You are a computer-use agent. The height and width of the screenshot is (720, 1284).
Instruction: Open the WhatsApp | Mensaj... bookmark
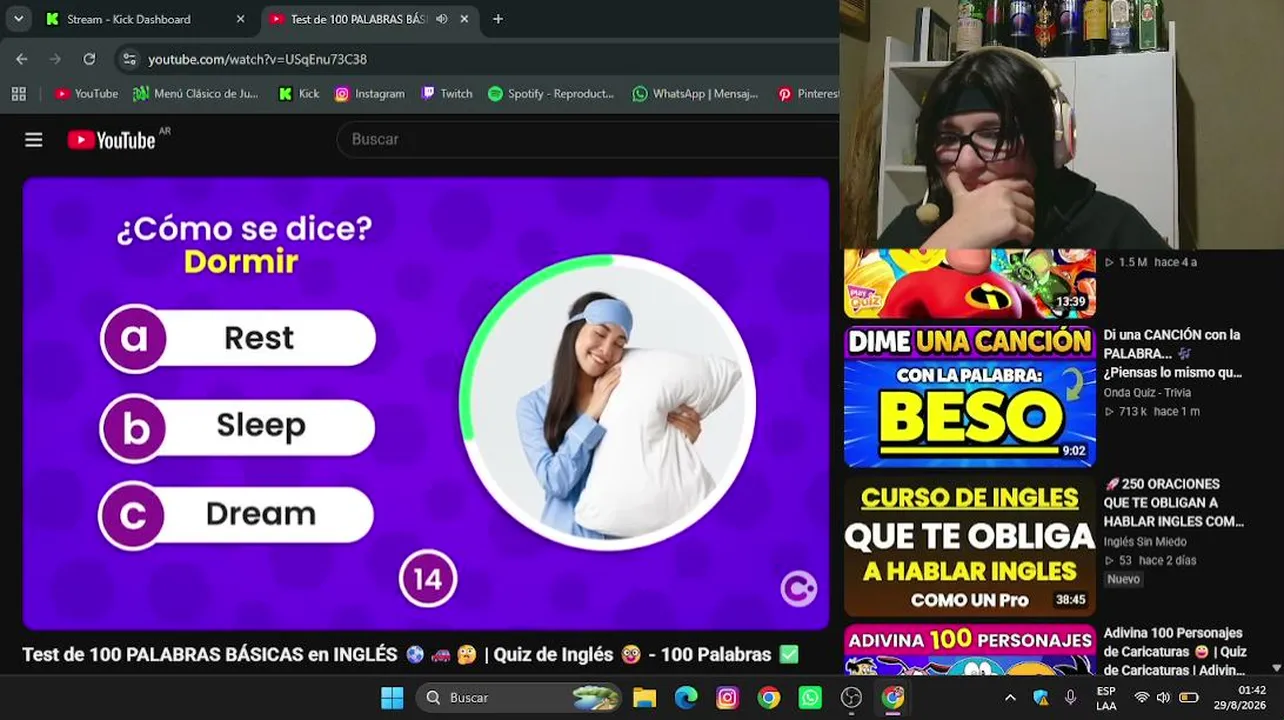[x=695, y=93]
